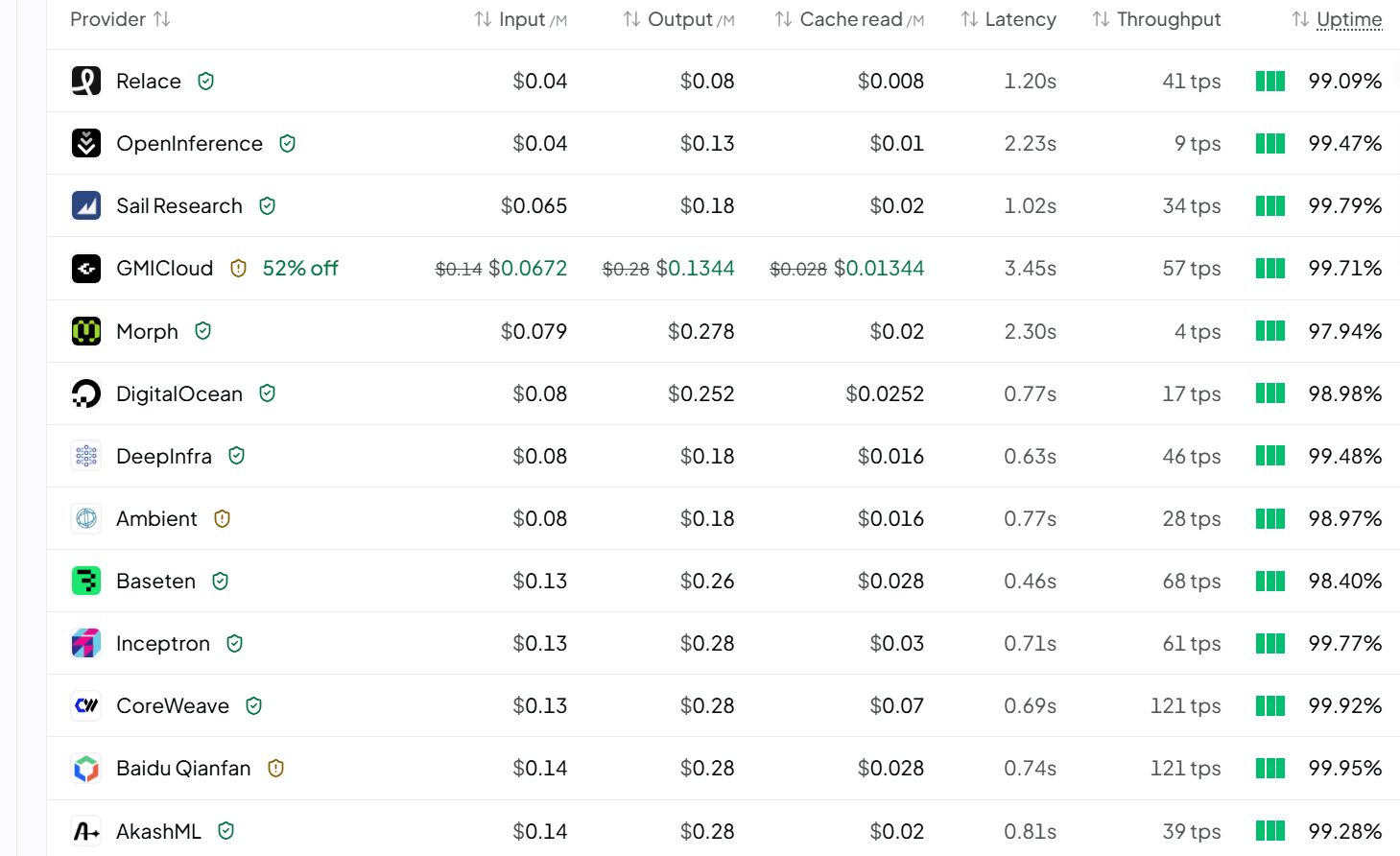This screenshot has width=1400, height=856.
Task: Sort providers by Throughput
Action: point(1156,19)
